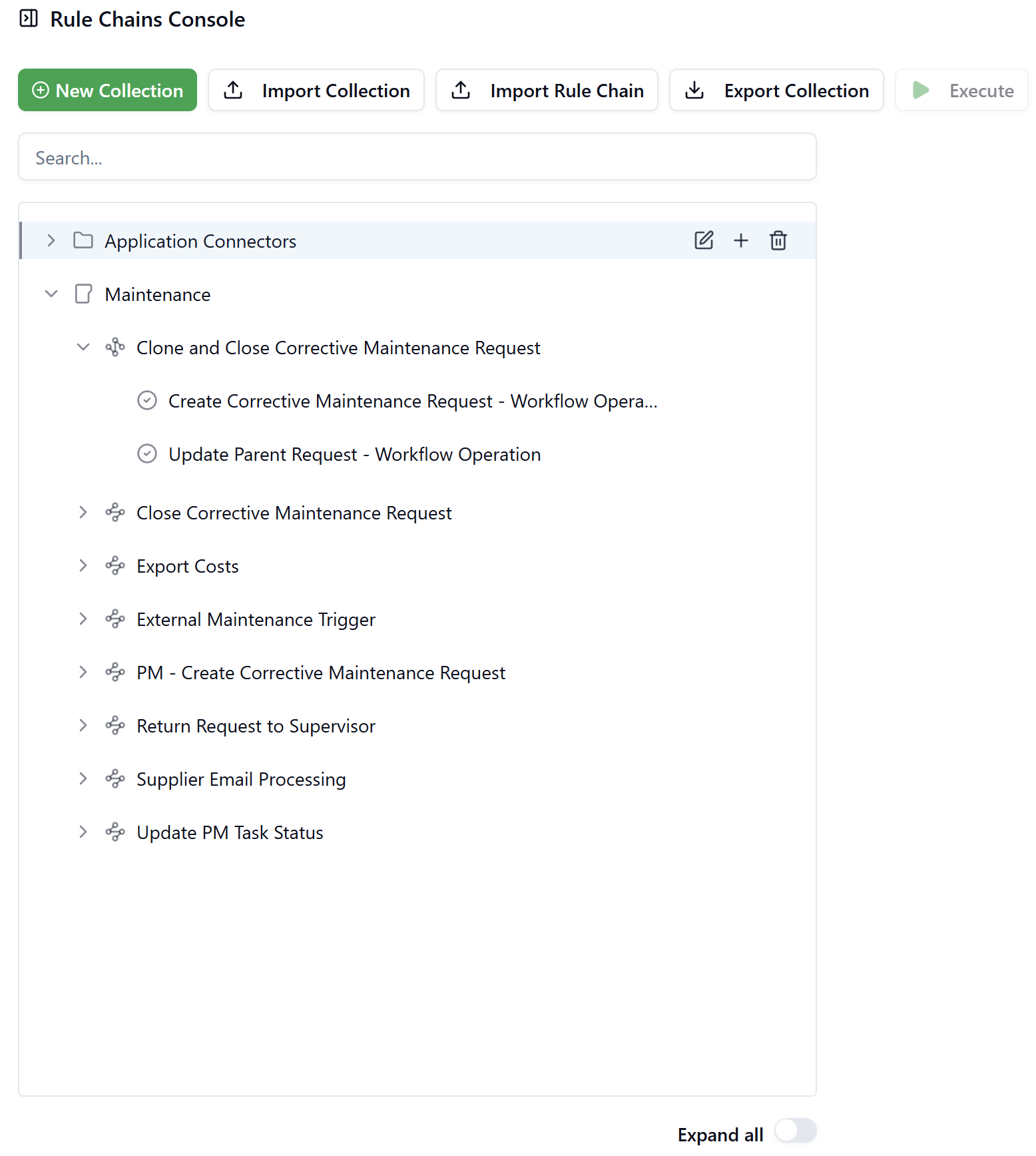
Task: Click the rule chain icon beside Supplier Email Processing
Action: coord(115,778)
